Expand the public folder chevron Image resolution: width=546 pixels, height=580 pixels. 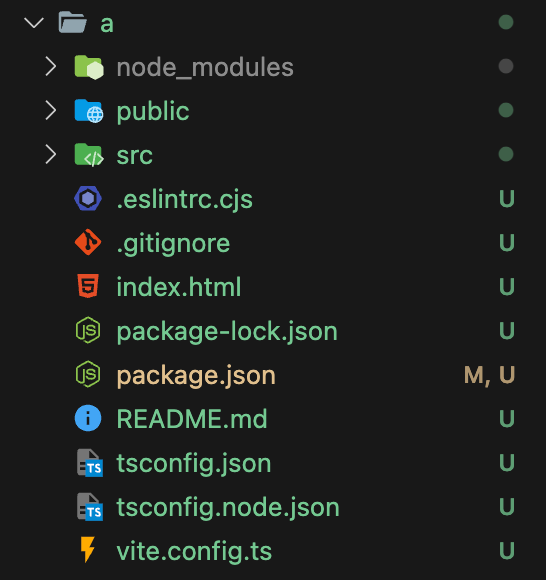click(51, 110)
